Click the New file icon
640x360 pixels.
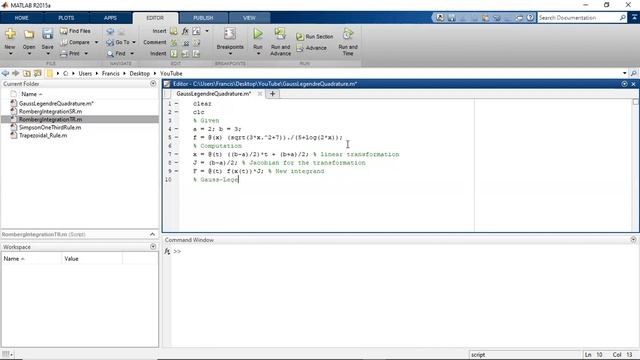[10, 35]
